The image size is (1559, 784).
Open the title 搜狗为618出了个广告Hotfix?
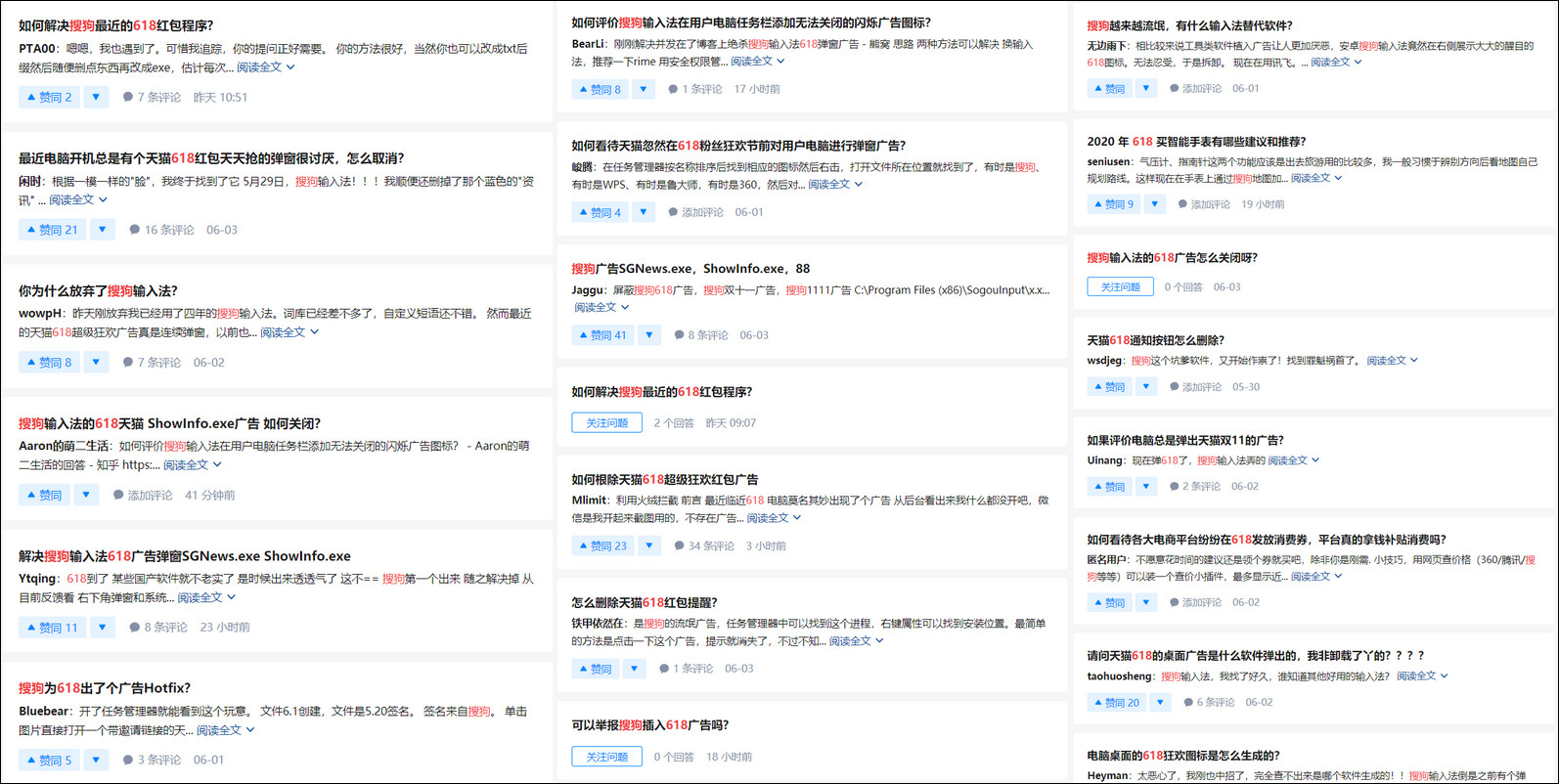pyautogui.click(x=105, y=688)
